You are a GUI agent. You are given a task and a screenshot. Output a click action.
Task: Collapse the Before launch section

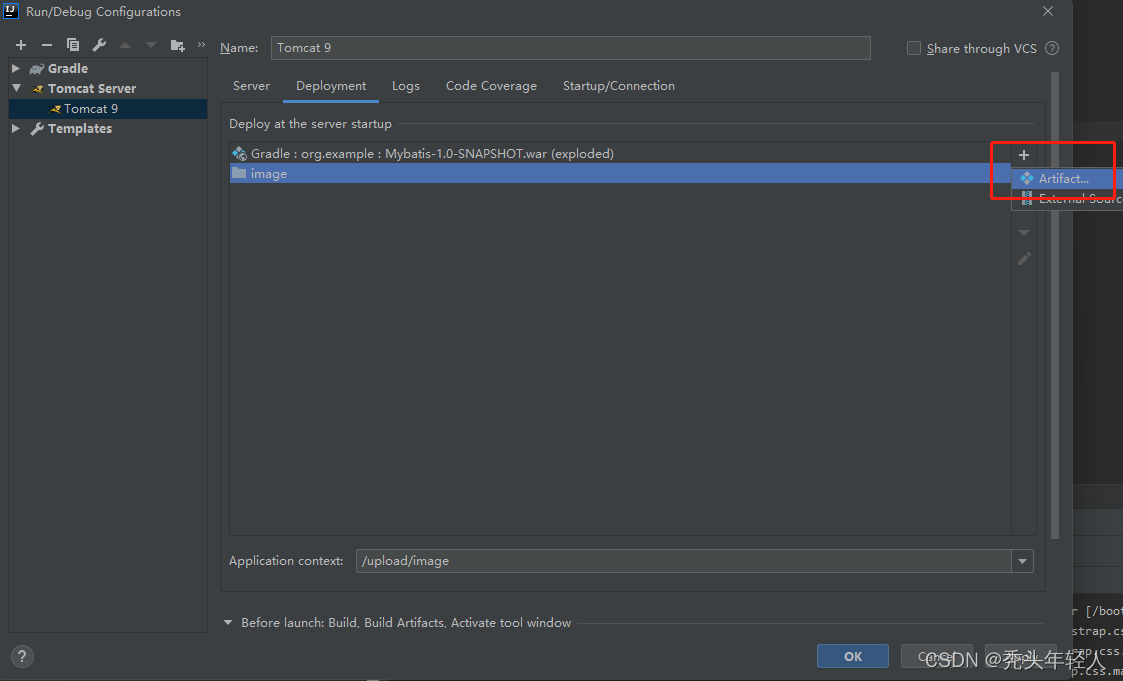[228, 622]
